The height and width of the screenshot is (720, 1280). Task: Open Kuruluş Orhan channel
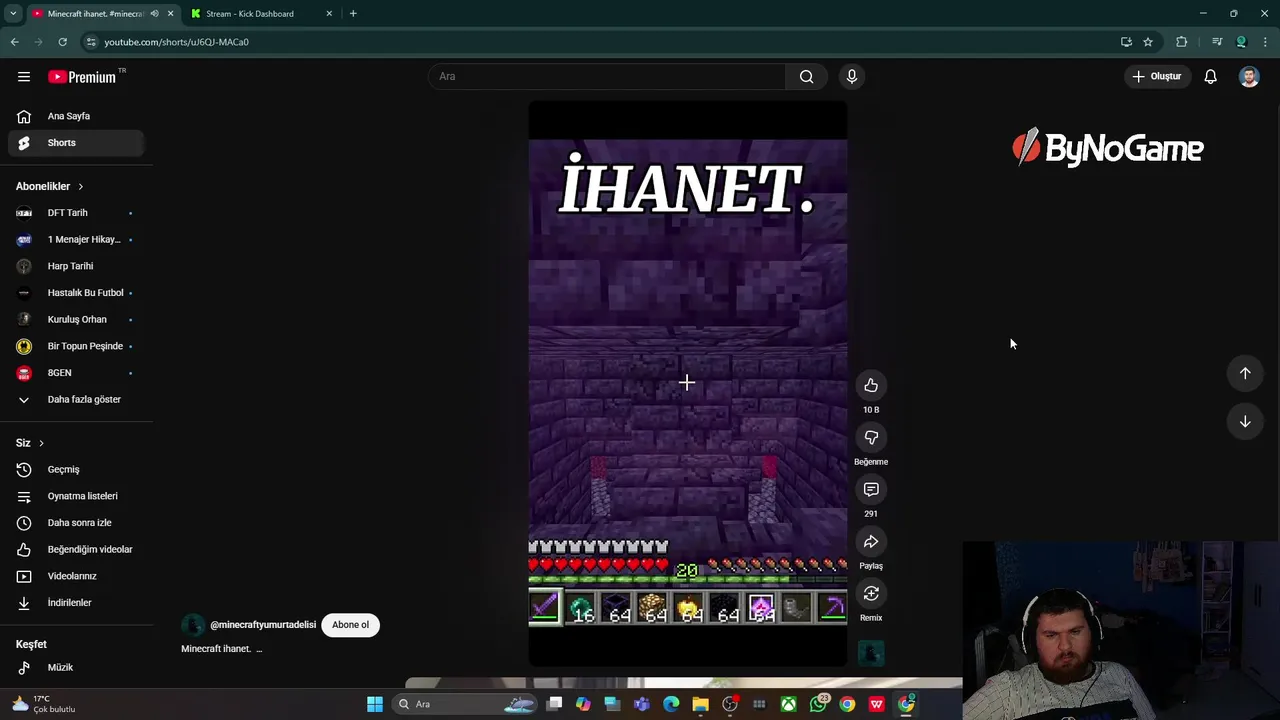point(76,319)
